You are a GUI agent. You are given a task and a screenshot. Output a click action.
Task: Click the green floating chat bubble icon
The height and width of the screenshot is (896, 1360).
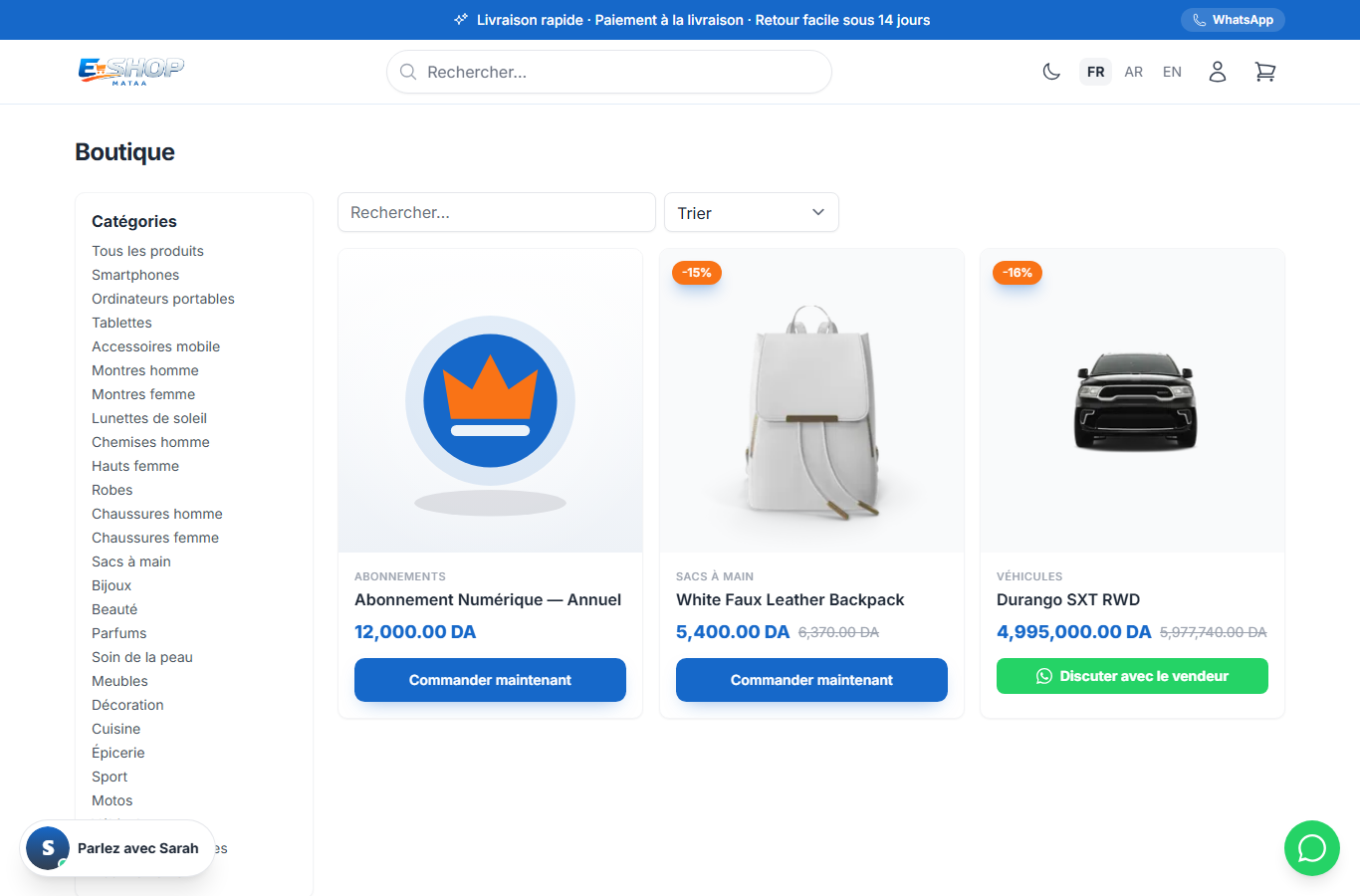coord(1312,848)
